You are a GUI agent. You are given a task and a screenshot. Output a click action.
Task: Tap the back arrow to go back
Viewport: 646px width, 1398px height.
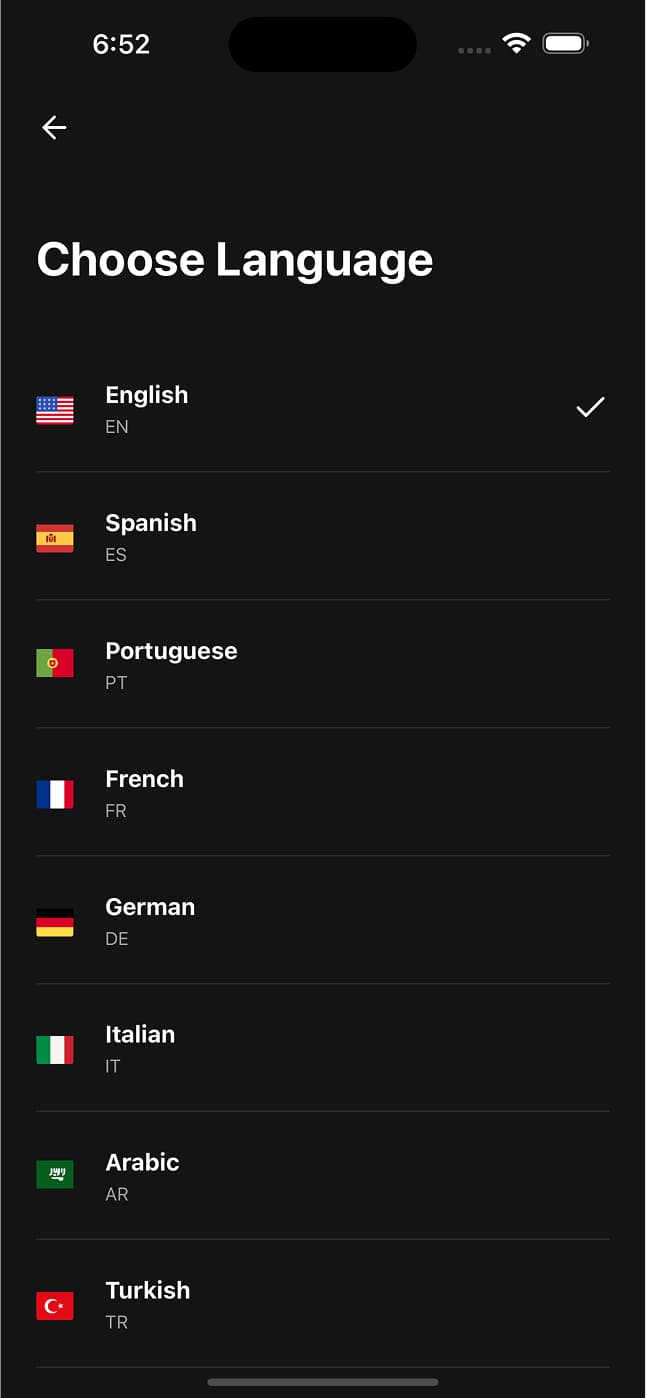click(x=53, y=127)
